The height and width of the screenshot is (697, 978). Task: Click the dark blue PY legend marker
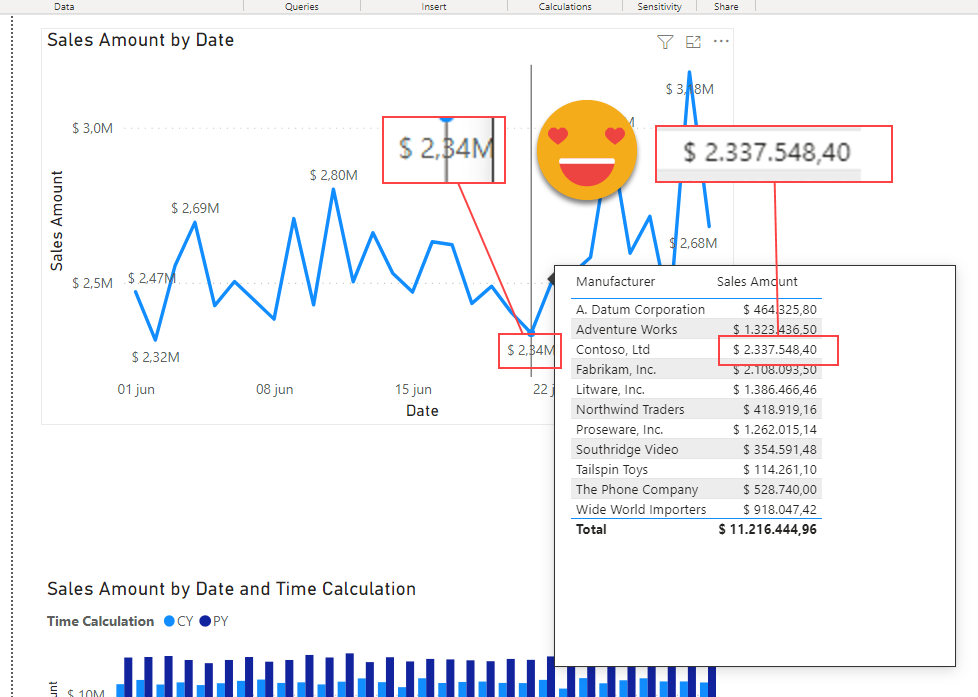pyautogui.click(x=205, y=621)
